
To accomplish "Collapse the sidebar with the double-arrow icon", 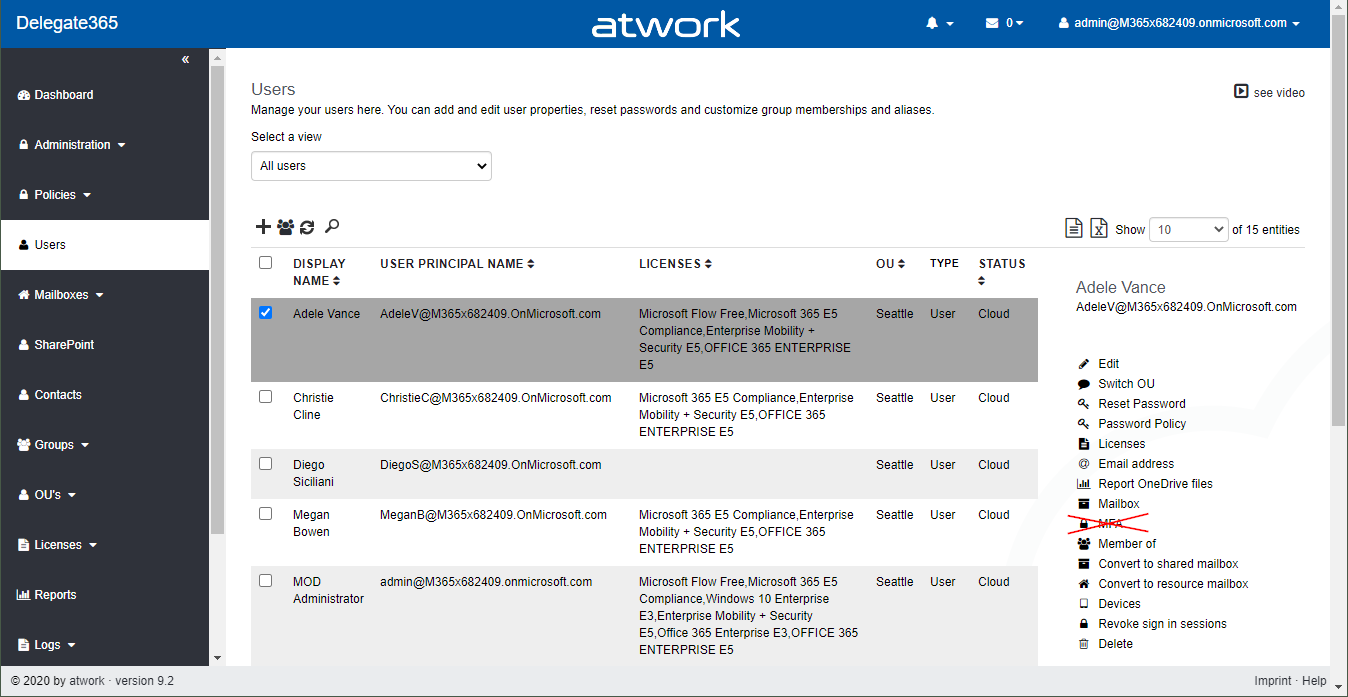I will click(185, 60).
